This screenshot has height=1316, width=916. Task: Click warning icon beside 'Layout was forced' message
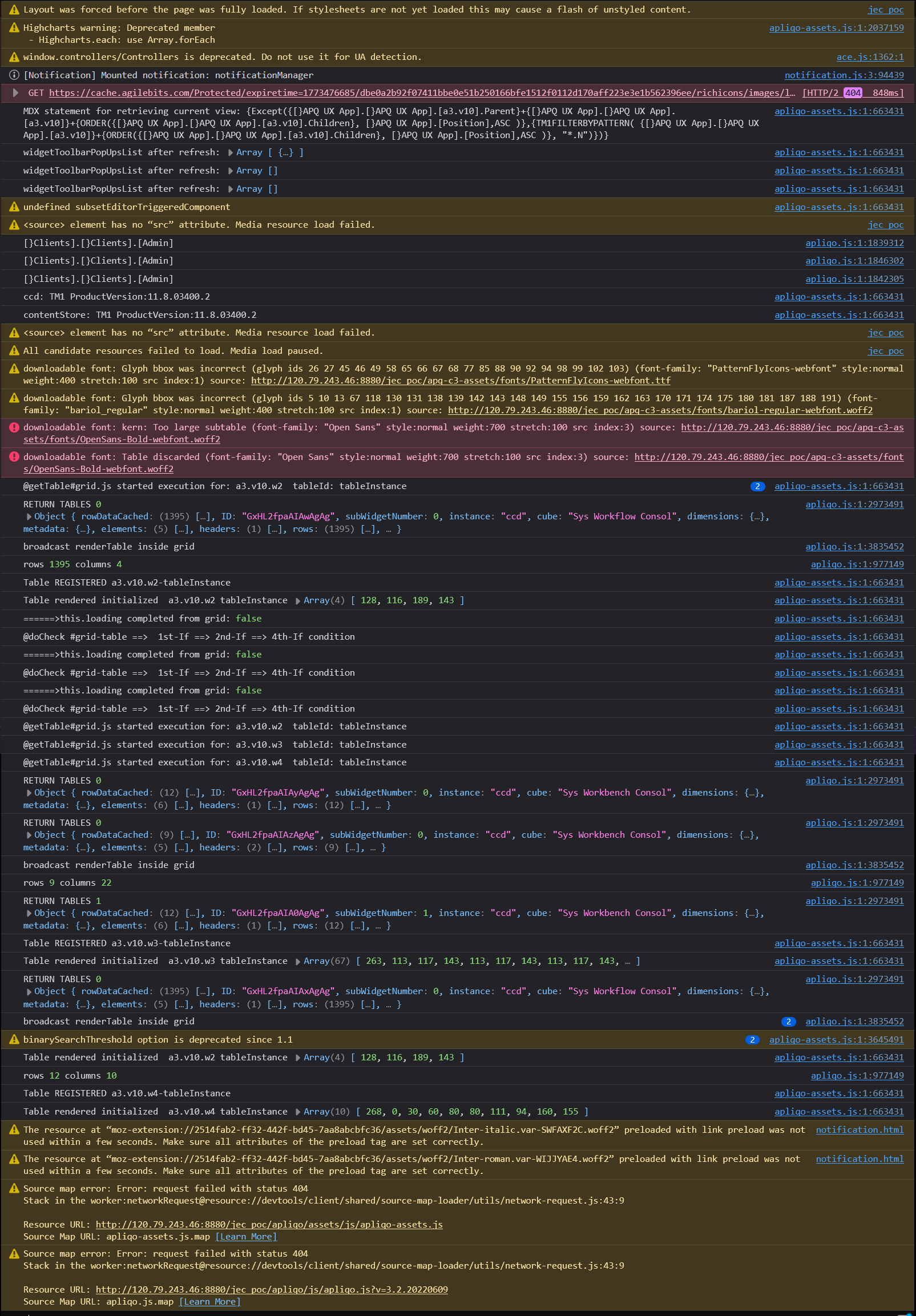pyautogui.click(x=14, y=10)
